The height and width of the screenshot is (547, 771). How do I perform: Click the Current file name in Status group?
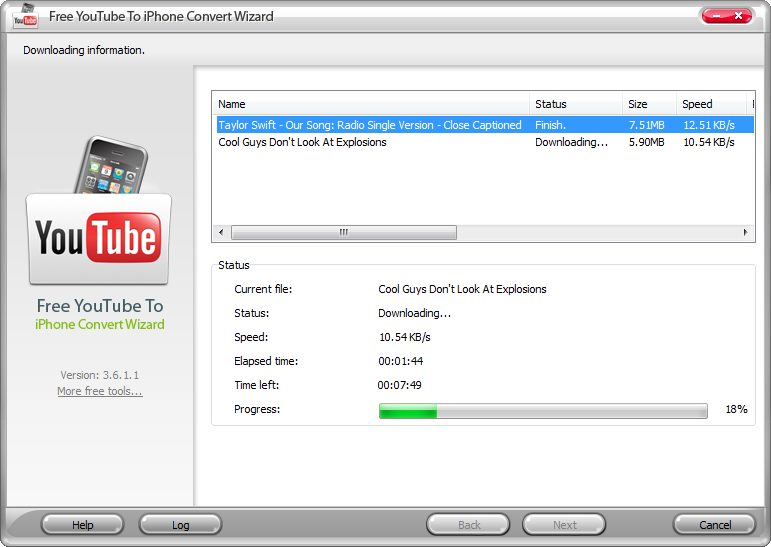(x=462, y=289)
